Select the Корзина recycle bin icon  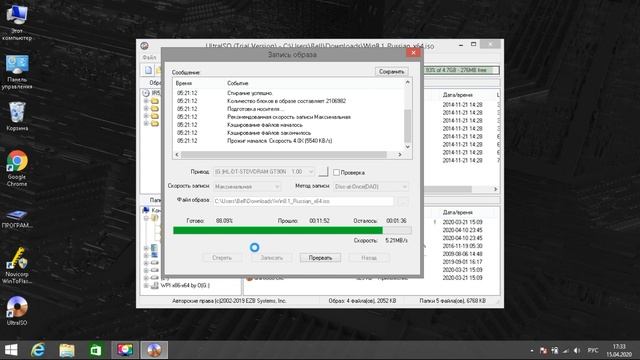(x=17, y=116)
